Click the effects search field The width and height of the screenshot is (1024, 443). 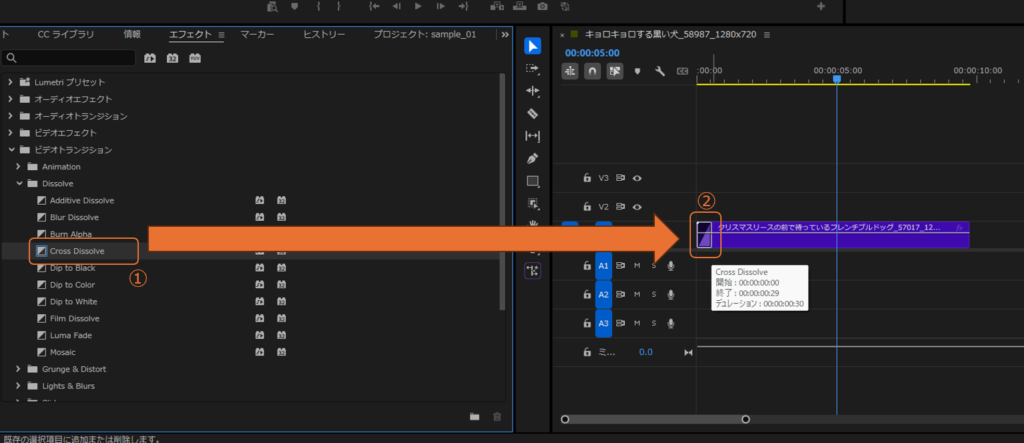[70, 58]
